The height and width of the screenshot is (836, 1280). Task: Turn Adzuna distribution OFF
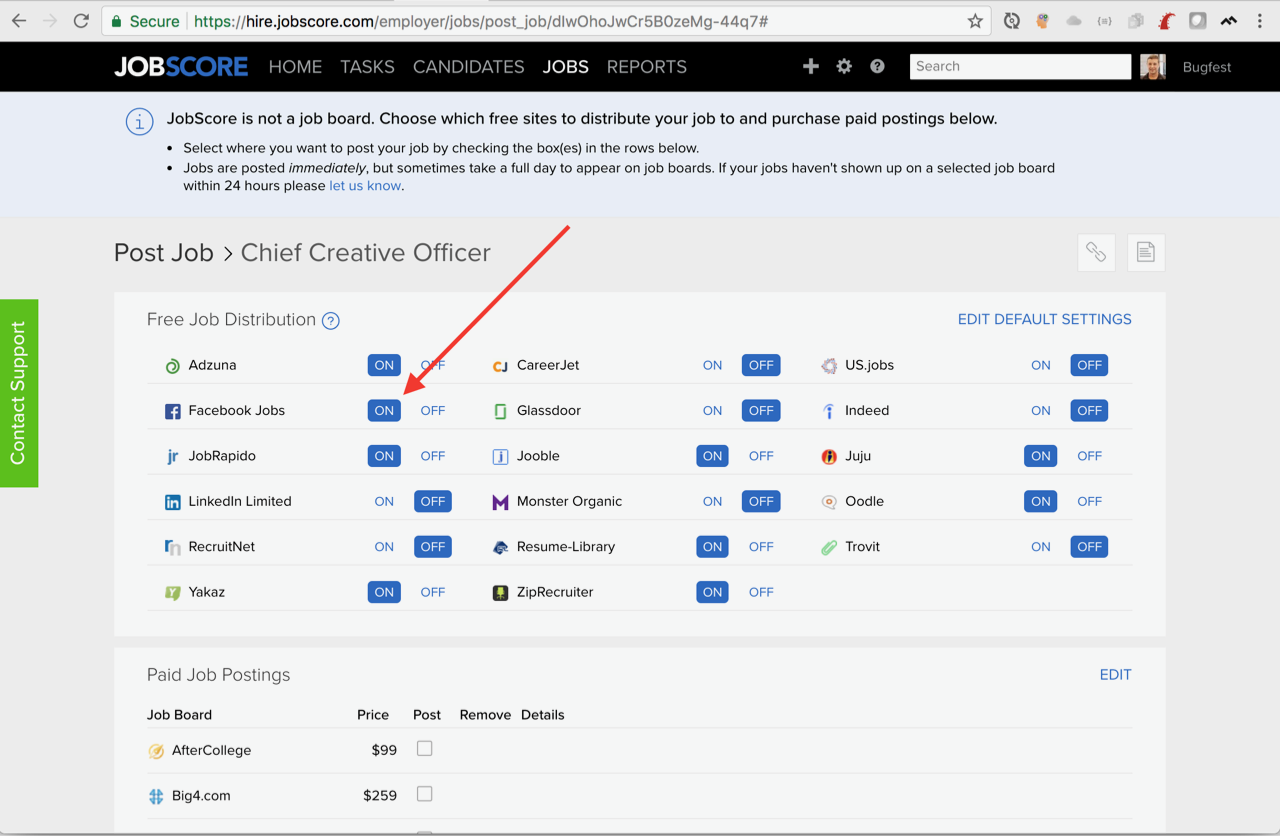tap(433, 365)
